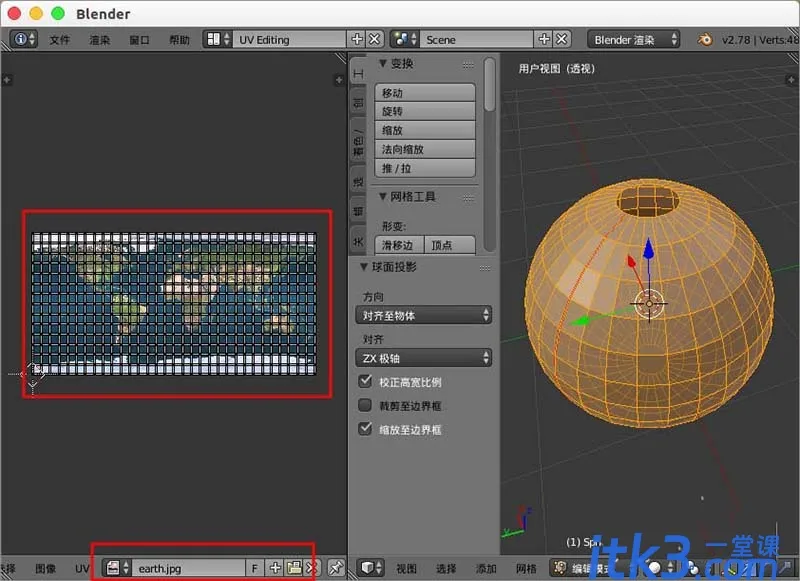Click the earth map UV image
The height and width of the screenshot is (581, 800).
pos(174,304)
